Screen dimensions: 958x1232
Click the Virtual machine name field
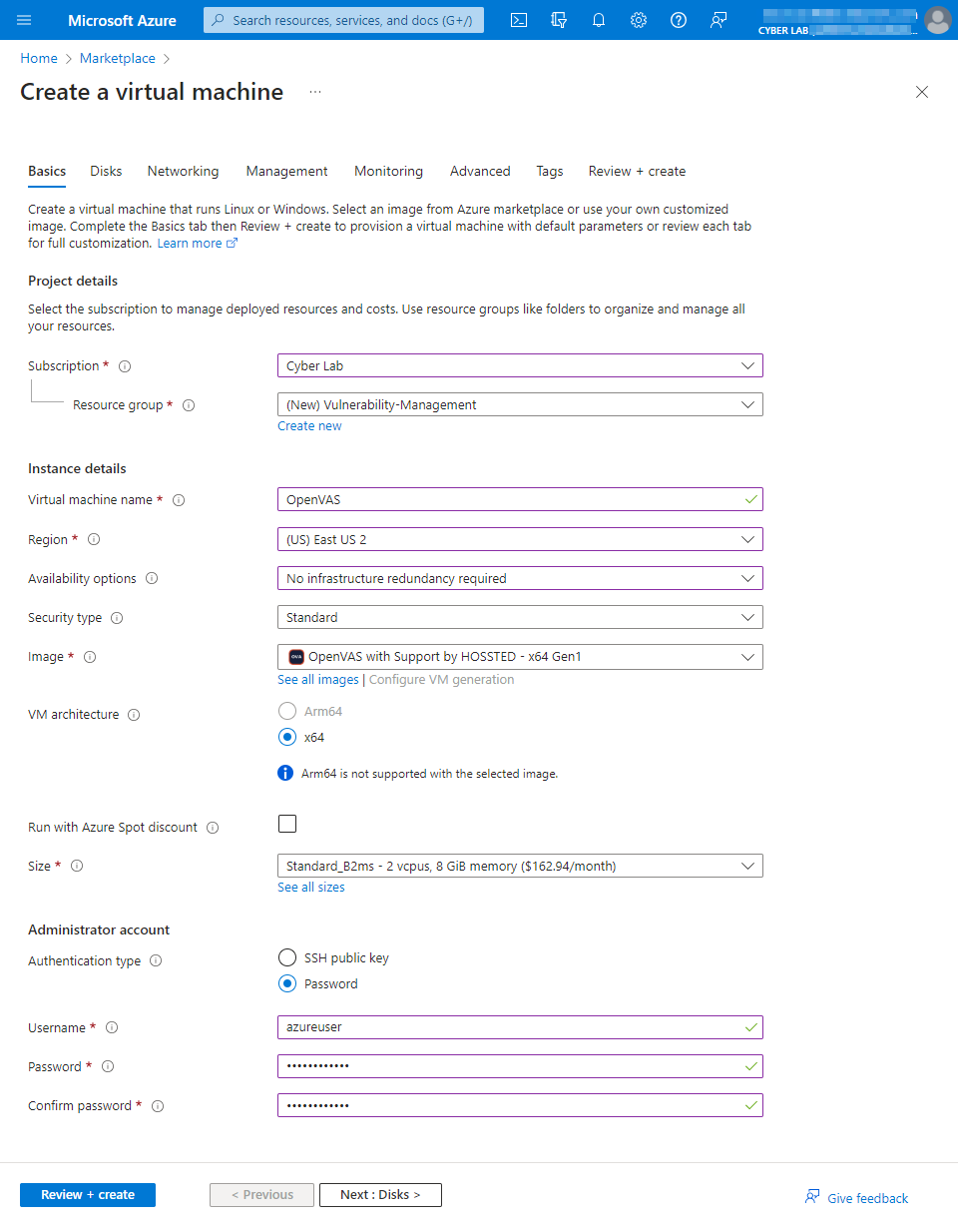point(520,499)
